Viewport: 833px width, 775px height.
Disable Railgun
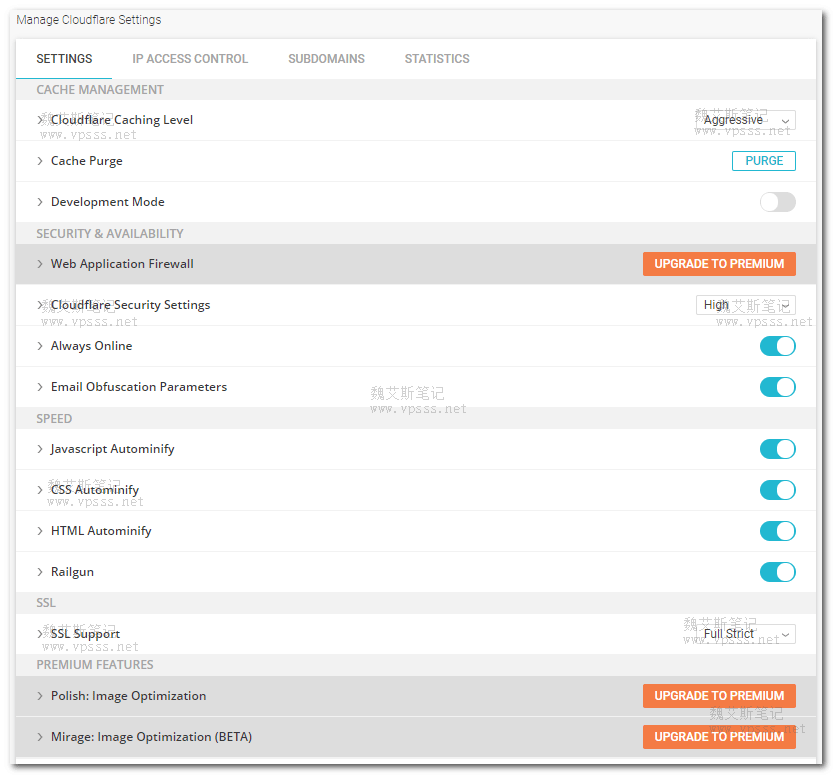(777, 572)
